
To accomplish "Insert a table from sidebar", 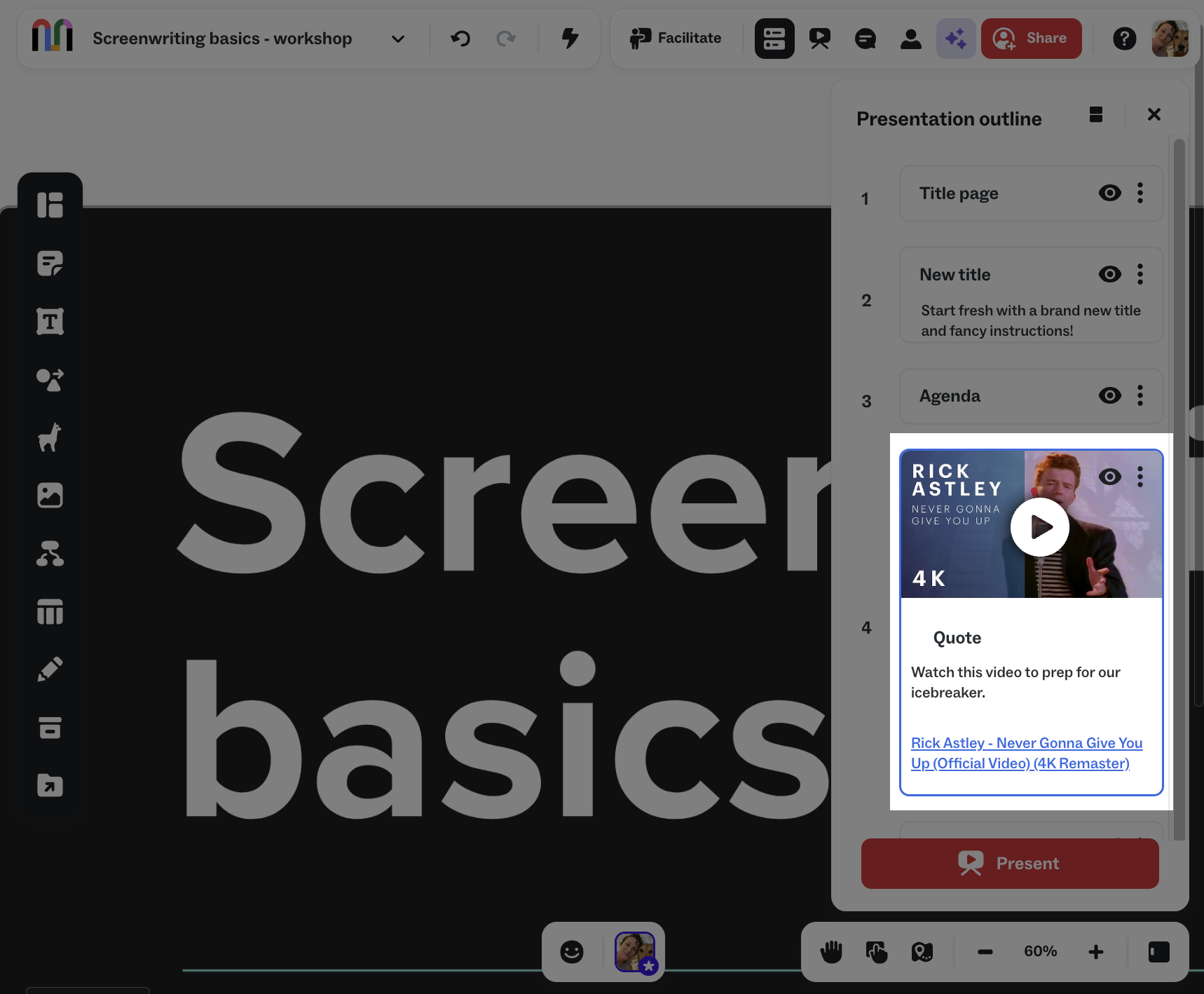I will [x=50, y=612].
